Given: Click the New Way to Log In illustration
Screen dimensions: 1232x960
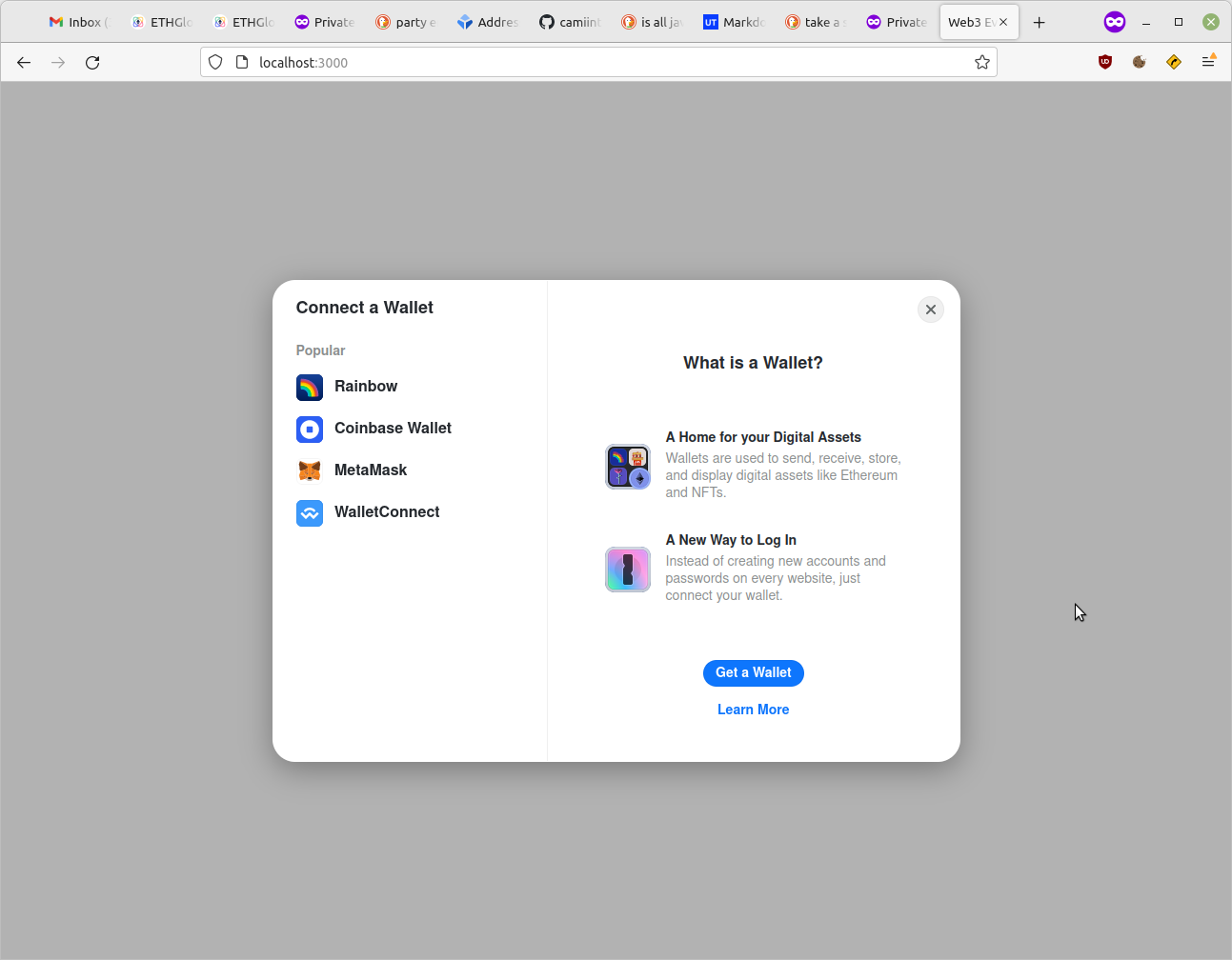Looking at the screenshot, I should point(628,570).
